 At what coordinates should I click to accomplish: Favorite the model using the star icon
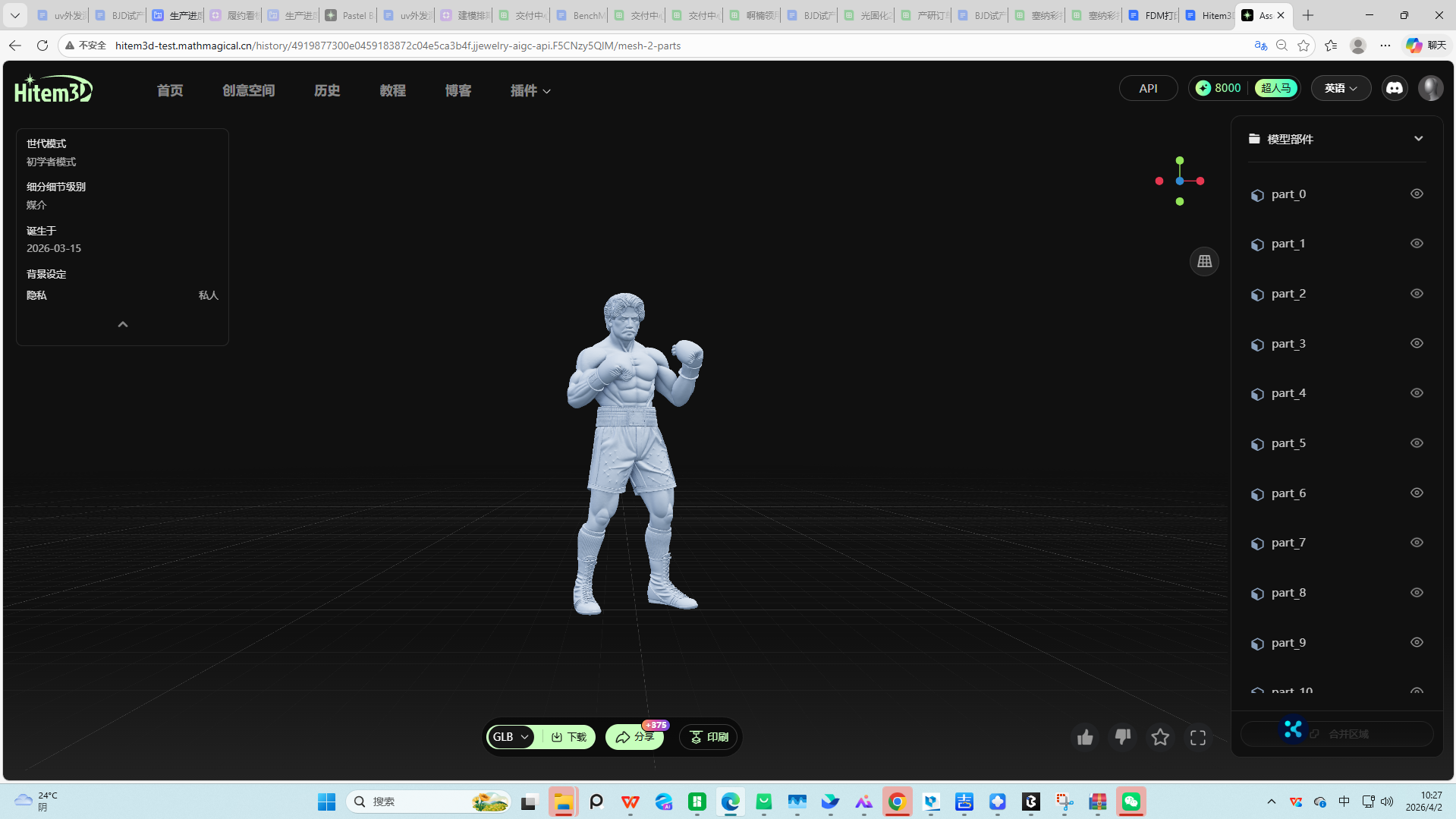tap(1159, 736)
